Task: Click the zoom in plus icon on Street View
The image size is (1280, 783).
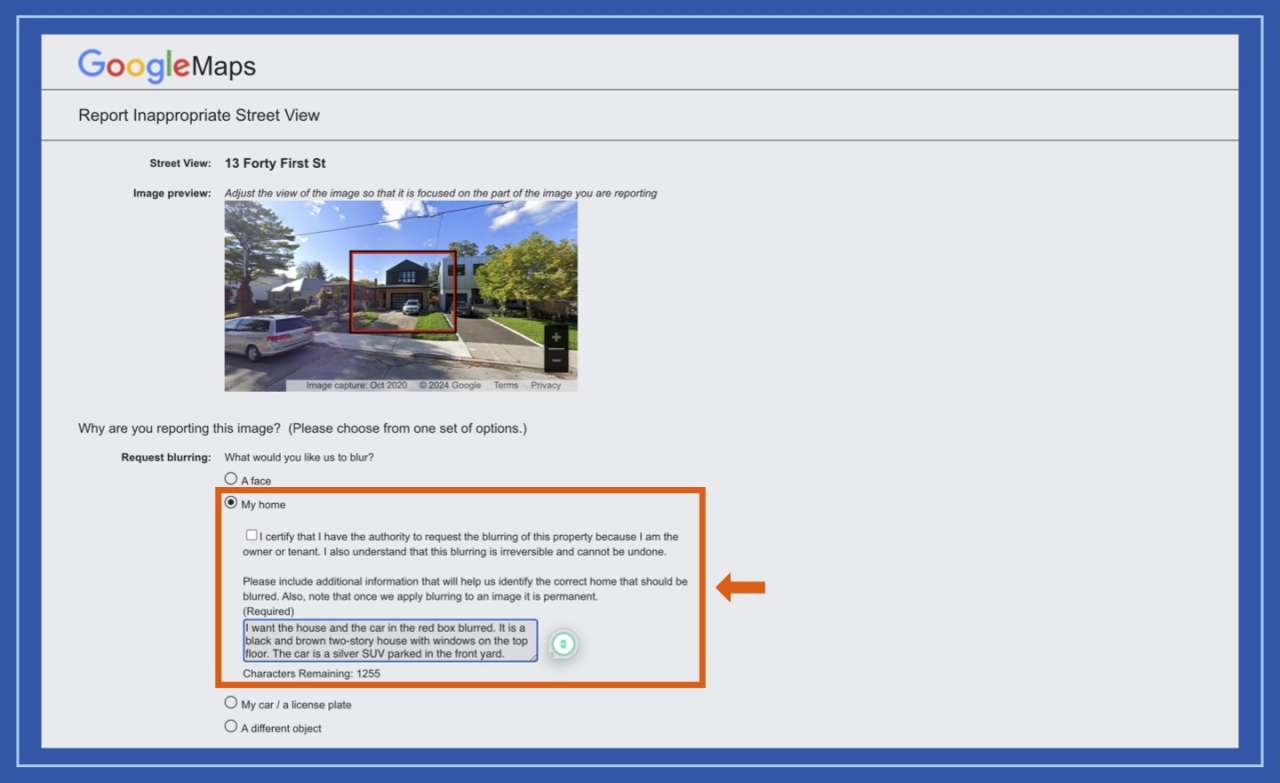Action: (x=556, y=337)
